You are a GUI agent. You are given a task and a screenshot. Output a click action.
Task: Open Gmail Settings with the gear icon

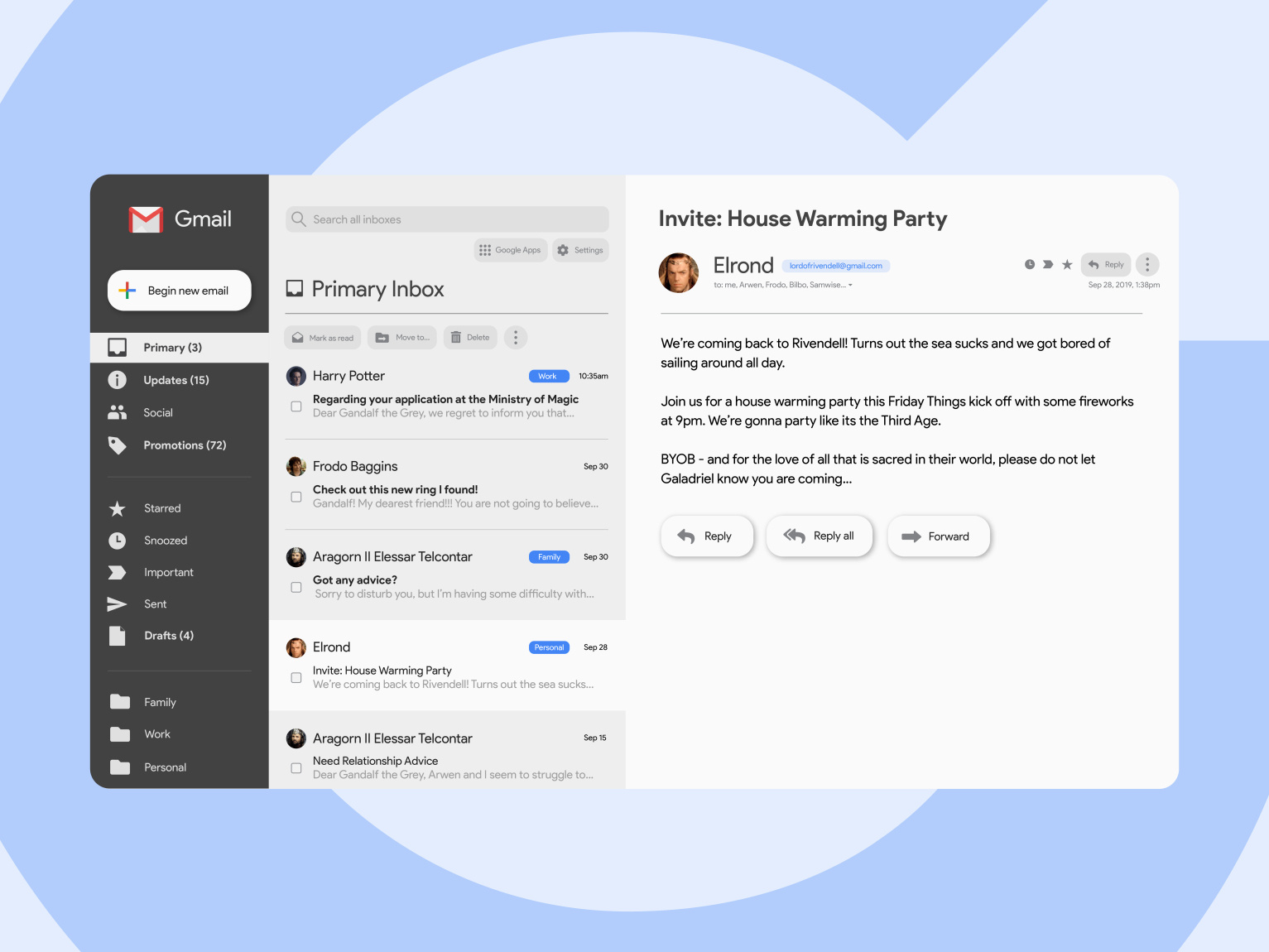point(579,249)
